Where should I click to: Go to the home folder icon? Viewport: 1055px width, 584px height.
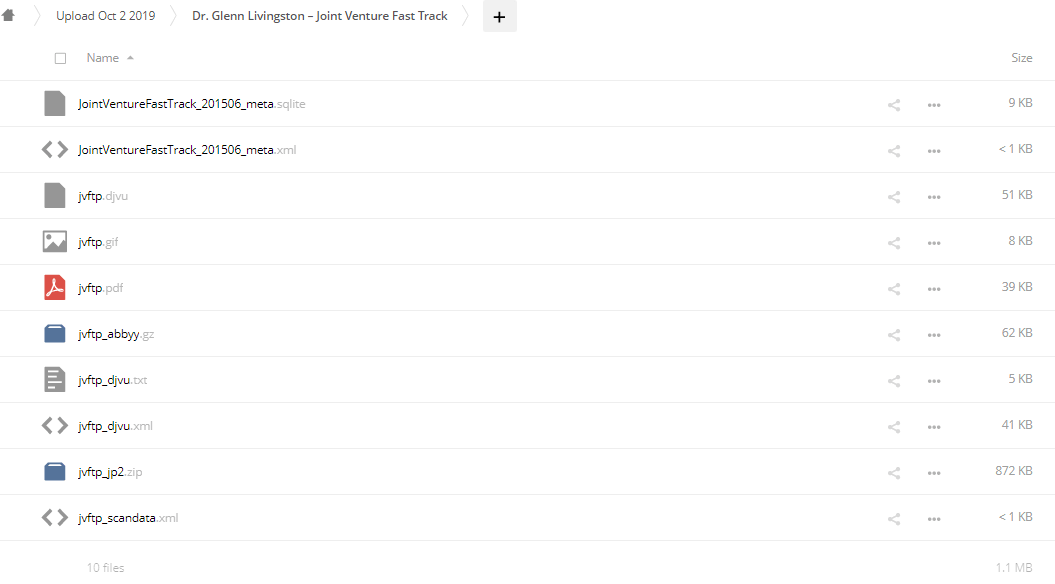[8, 15]
